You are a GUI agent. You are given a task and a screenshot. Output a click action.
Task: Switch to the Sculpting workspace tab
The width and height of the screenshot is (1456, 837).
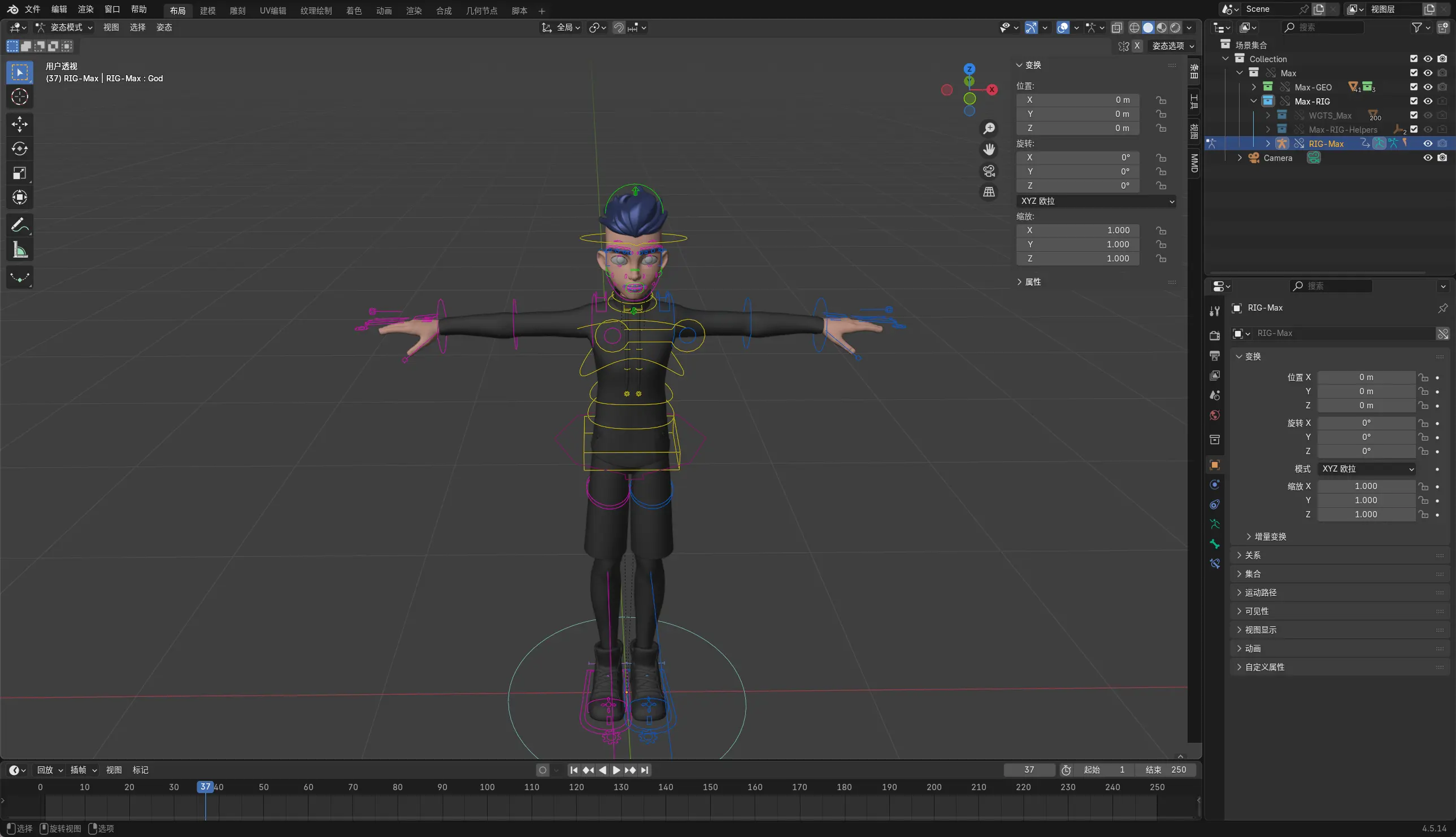(x=237, y=11)
